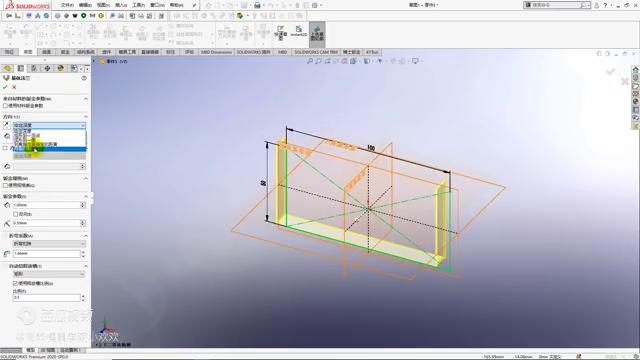Check the reverse direction box under thickness
640x360 pixels.
pyautogui.click(x=16, y=214)
